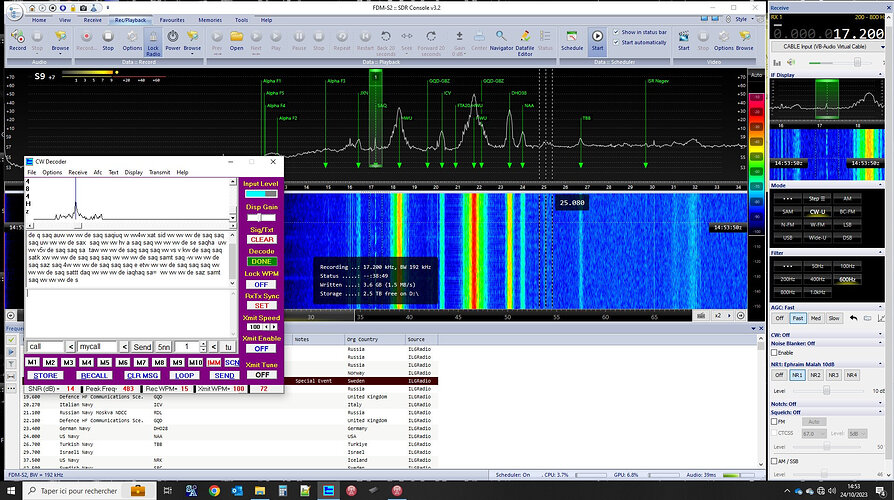The image size is (894, 500).
Task: Toggle Xmit Enable OFF button in CW Decoder
Action: pyautogui.click(x=261, y=348)
